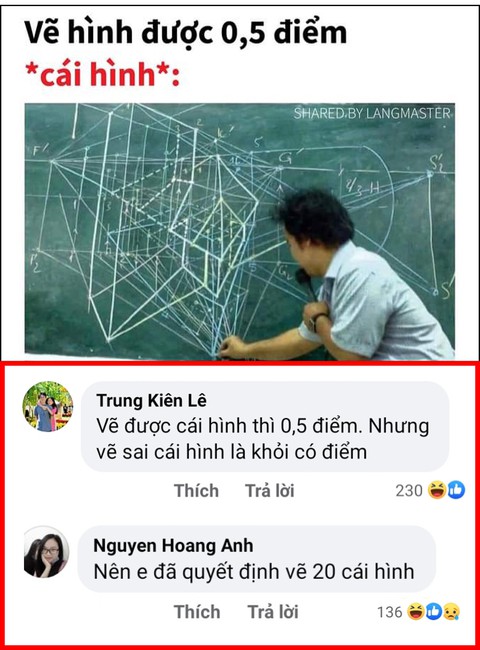Screen dimensions: 480x650
Task: Reply to Trung Kiên Lê via Trả lời
Action: (269, 491)
